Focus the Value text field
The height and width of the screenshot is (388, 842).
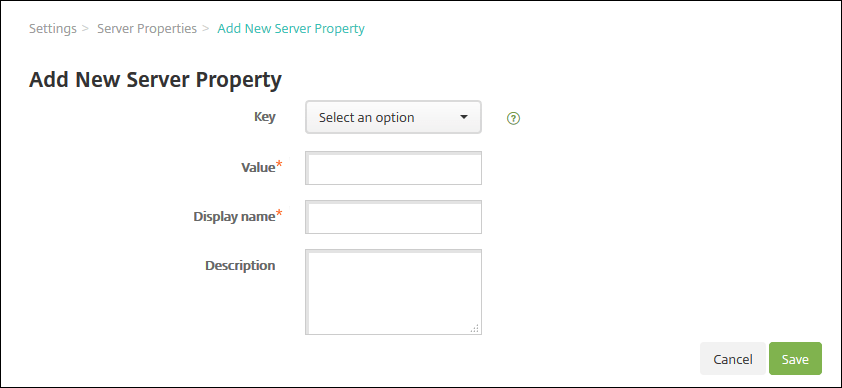click(393, 168)
